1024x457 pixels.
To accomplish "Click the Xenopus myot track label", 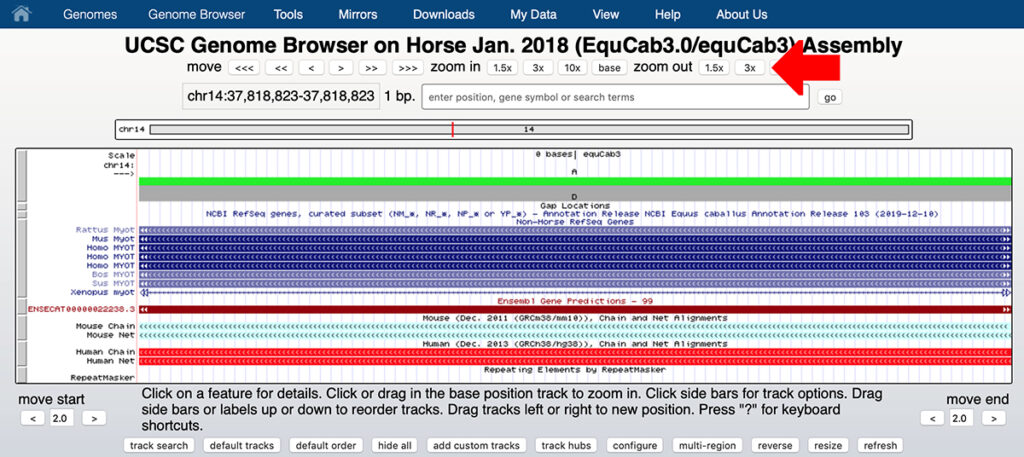I will (103, 292).
